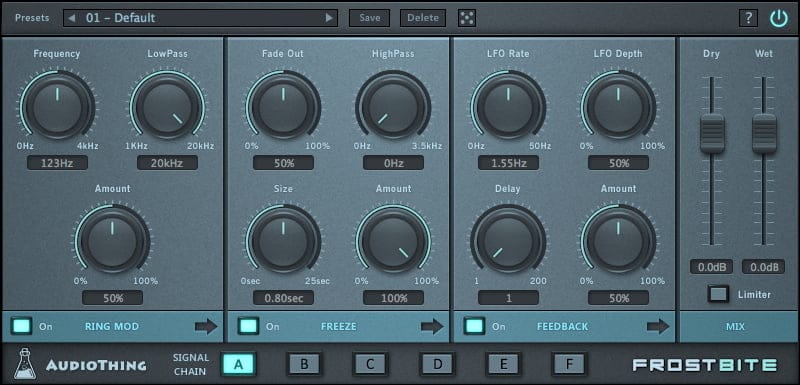Toggle the plugin power bypass icon
The width and height of the screenshot is (800, 385).
(779, 18)
